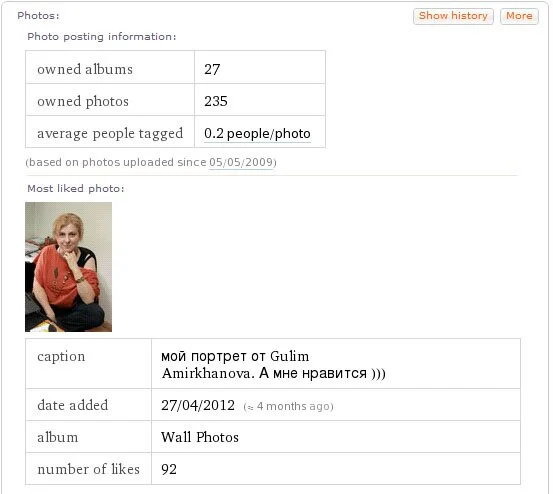The height and width of the screenshot is (494, 553).
Task: Click the Show history button
Action: tap(453, 16)
